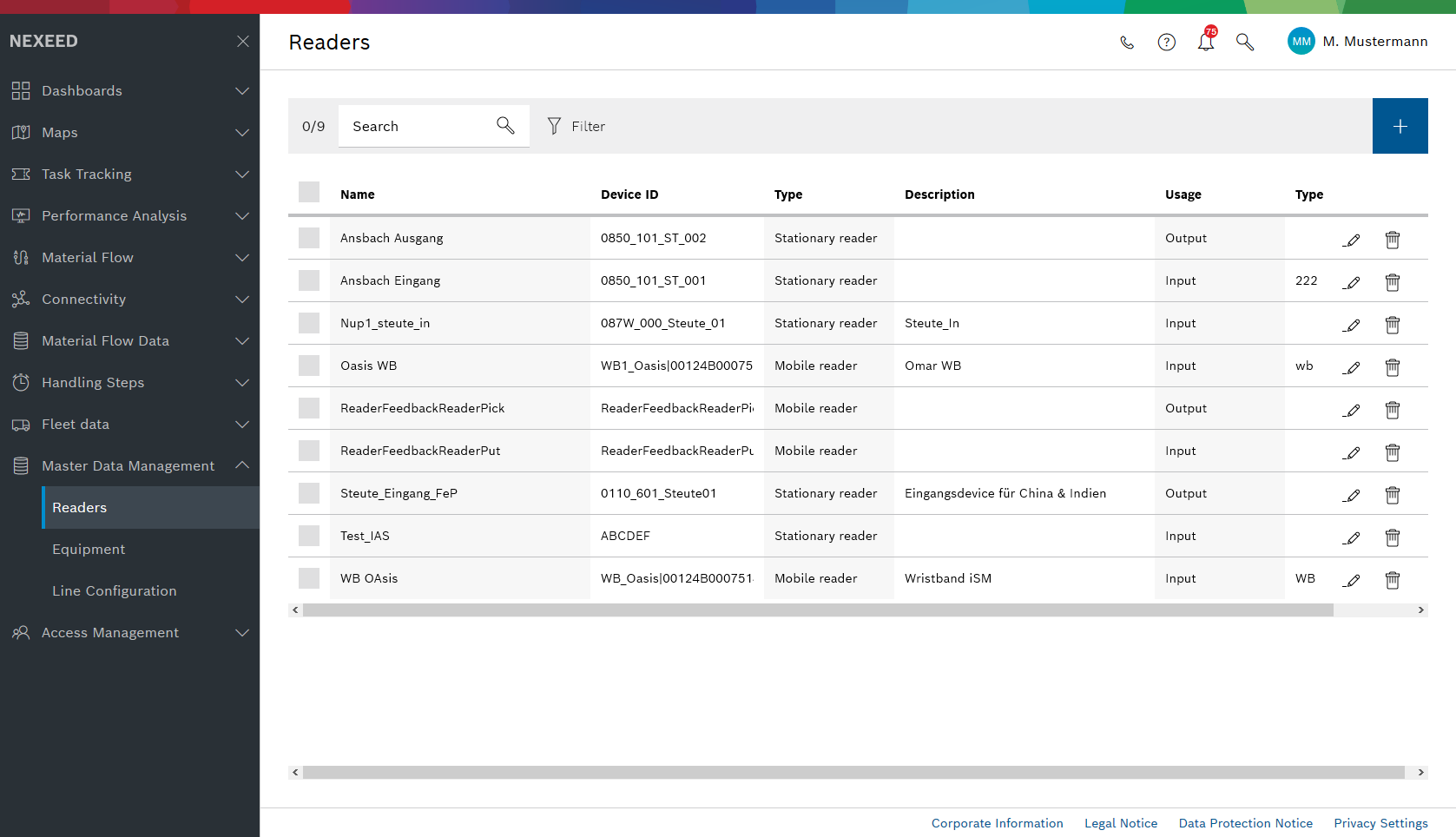This screenshot has width=1456, height=837.
Task: Click the page bottom scrollbar right arrow
Action: click(1420, 773)
